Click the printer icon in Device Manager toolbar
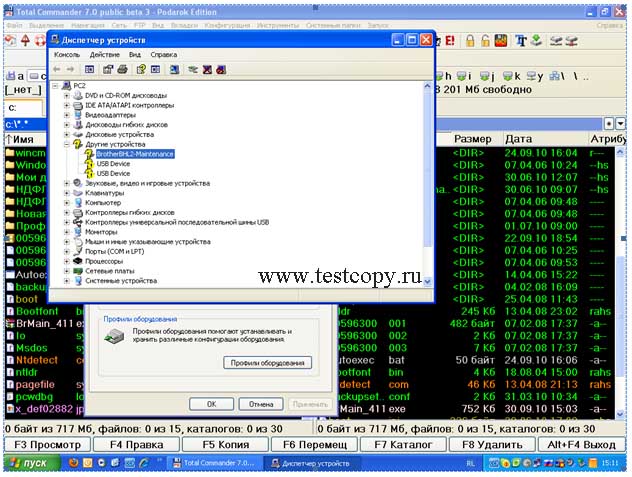Image resolution: width=632 pixels, height=477 pixels. [122, 69]
